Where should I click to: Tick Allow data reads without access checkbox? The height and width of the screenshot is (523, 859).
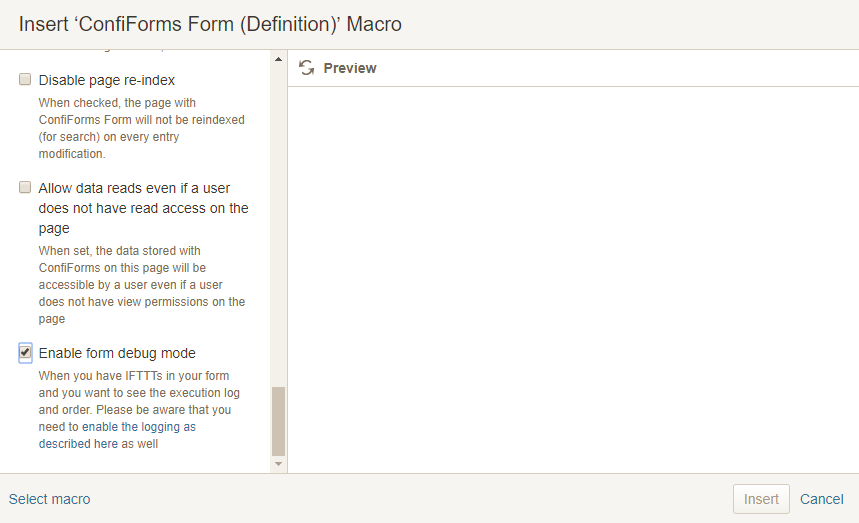click(25, 187)
